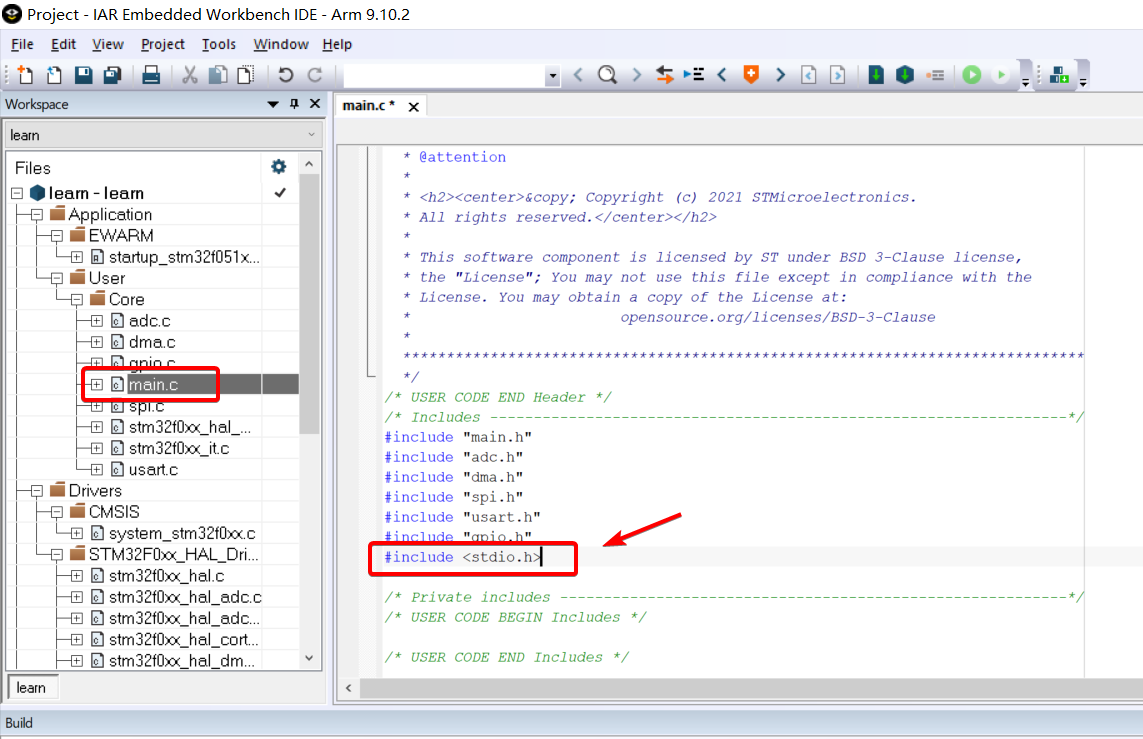Click the Save All toolbar icon

click(113, 75)
